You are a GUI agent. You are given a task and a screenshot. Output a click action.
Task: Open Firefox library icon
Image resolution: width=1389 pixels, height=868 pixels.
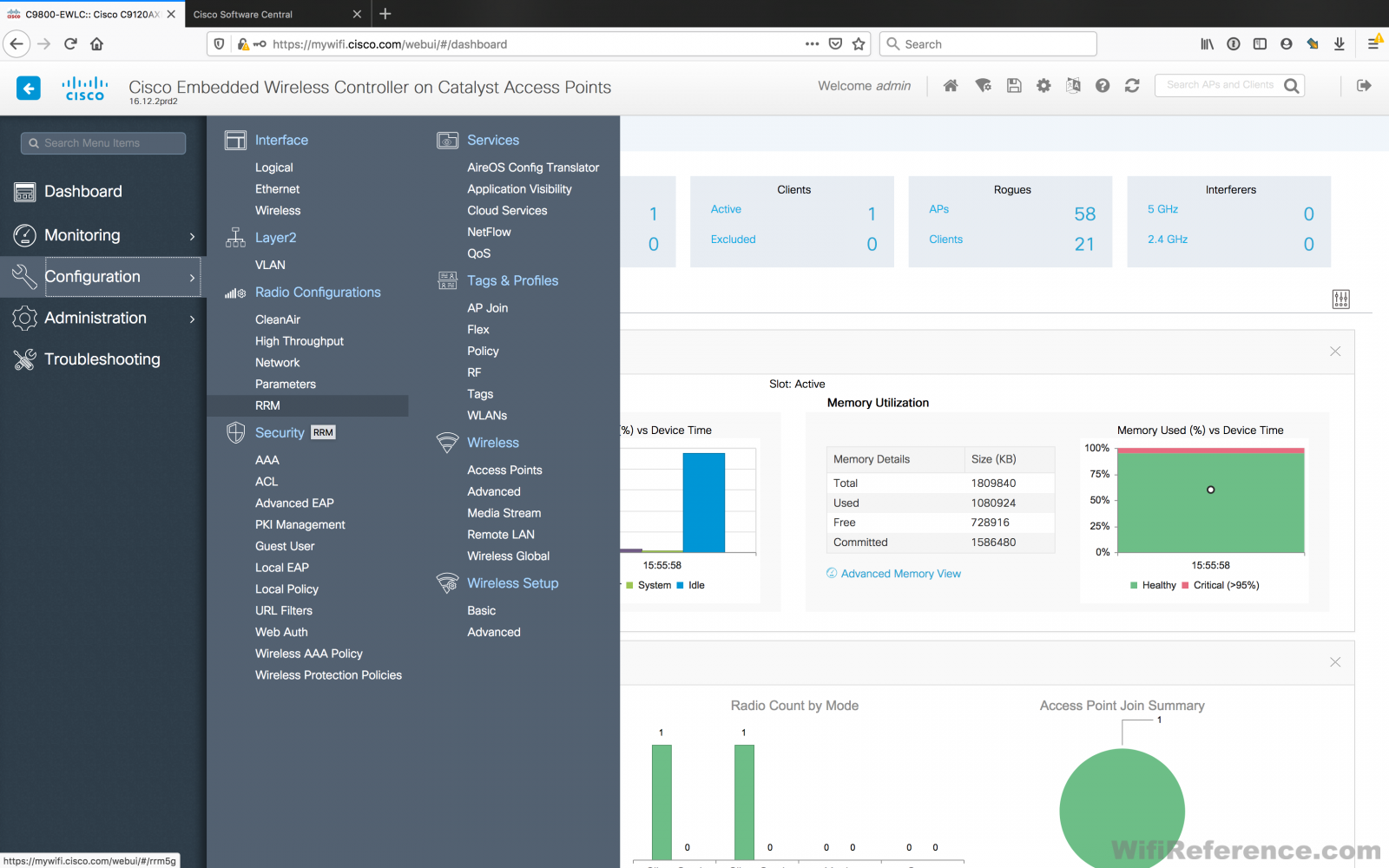[1207, 43]
